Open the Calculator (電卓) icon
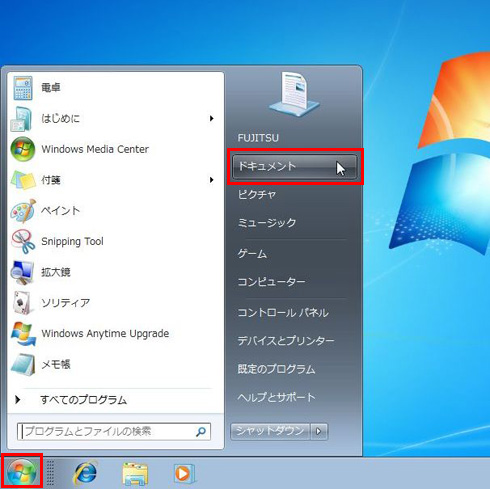This screenshot has height=489, width=490. point(23,88)
